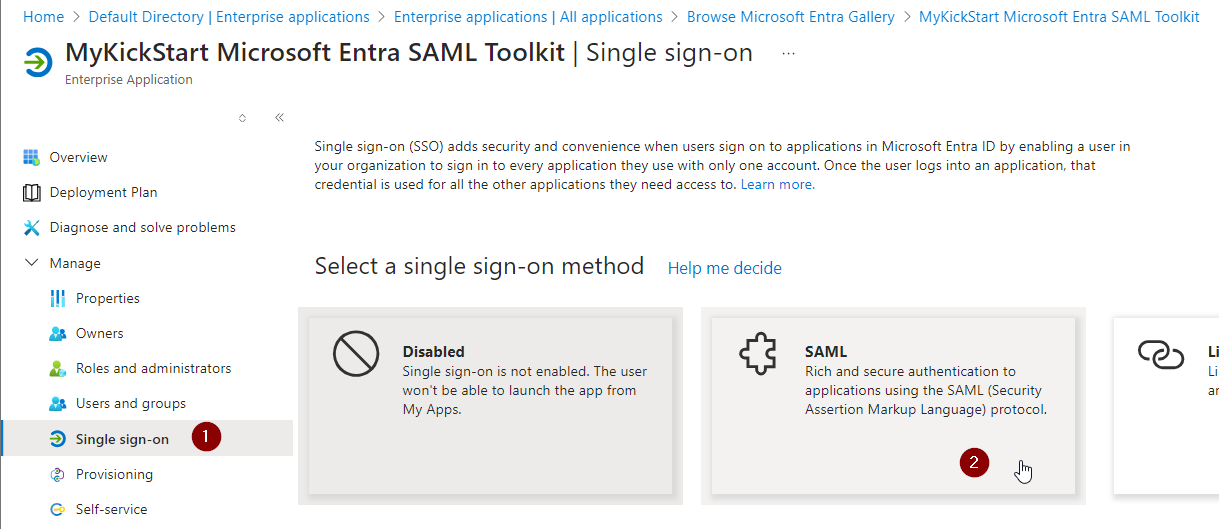Open the Help me decide link
This screenshot has width=1219, height=529.
(725, 268)
